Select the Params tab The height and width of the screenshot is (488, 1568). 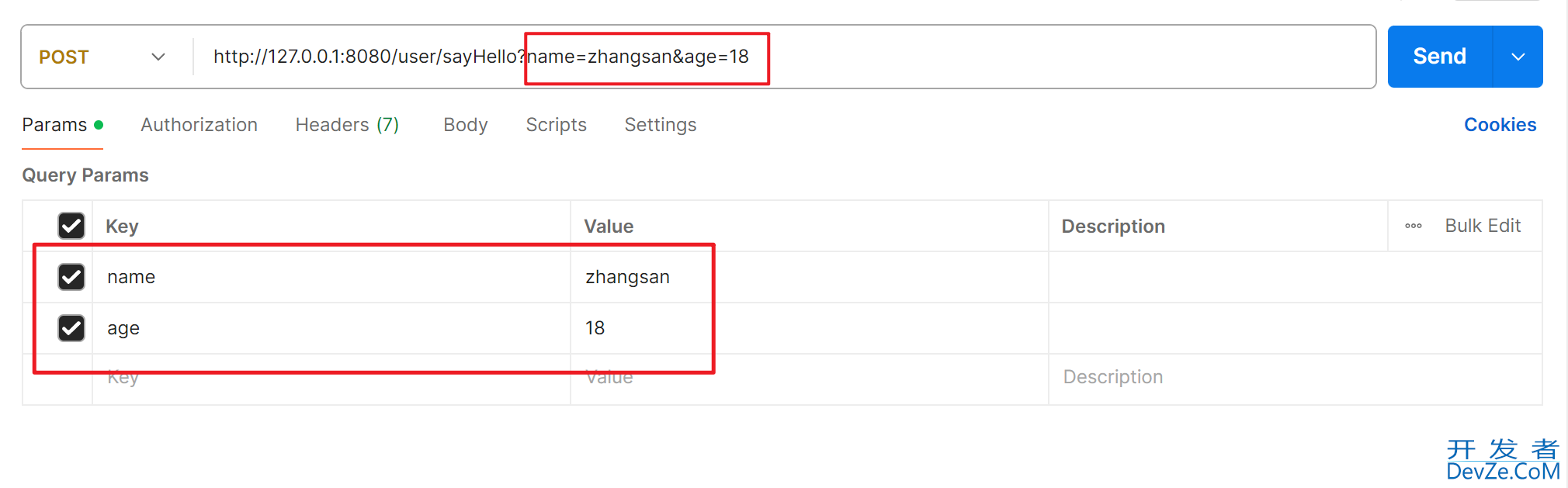62,125
